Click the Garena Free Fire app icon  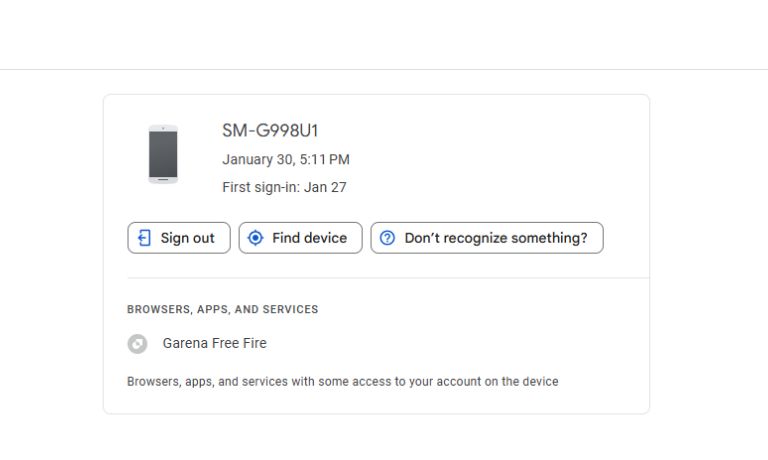point(138,343)
